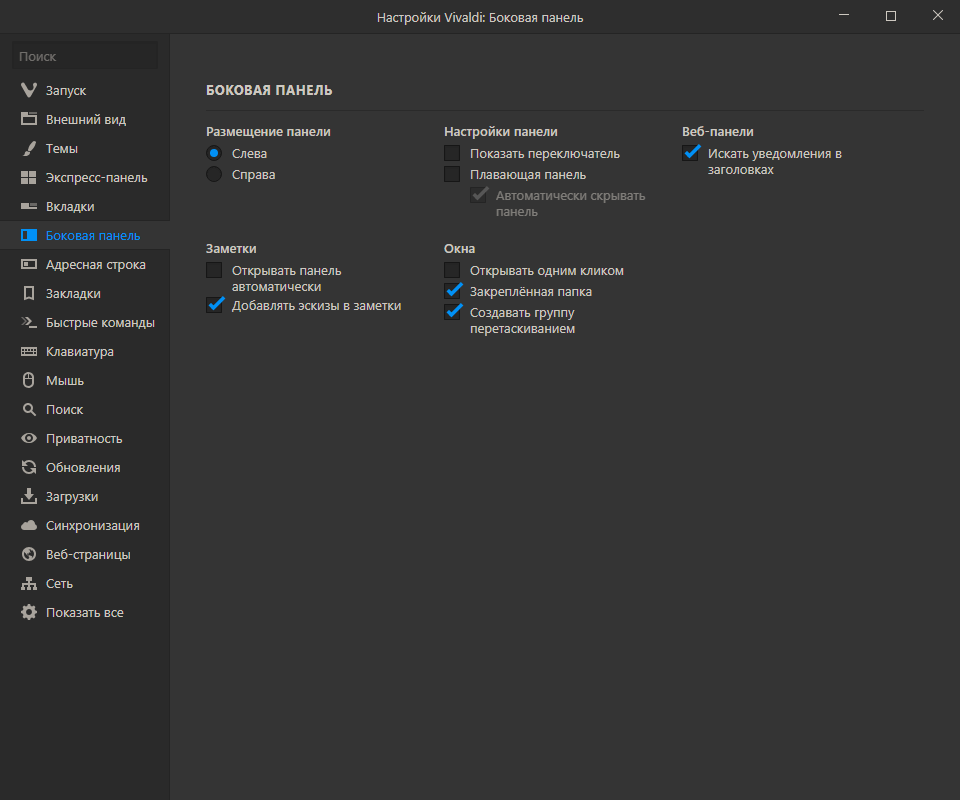Screen dimensions: 960x800
Task: Select the Справа panel placement radio
Action: pyautogui.click(x=214, y=174)
